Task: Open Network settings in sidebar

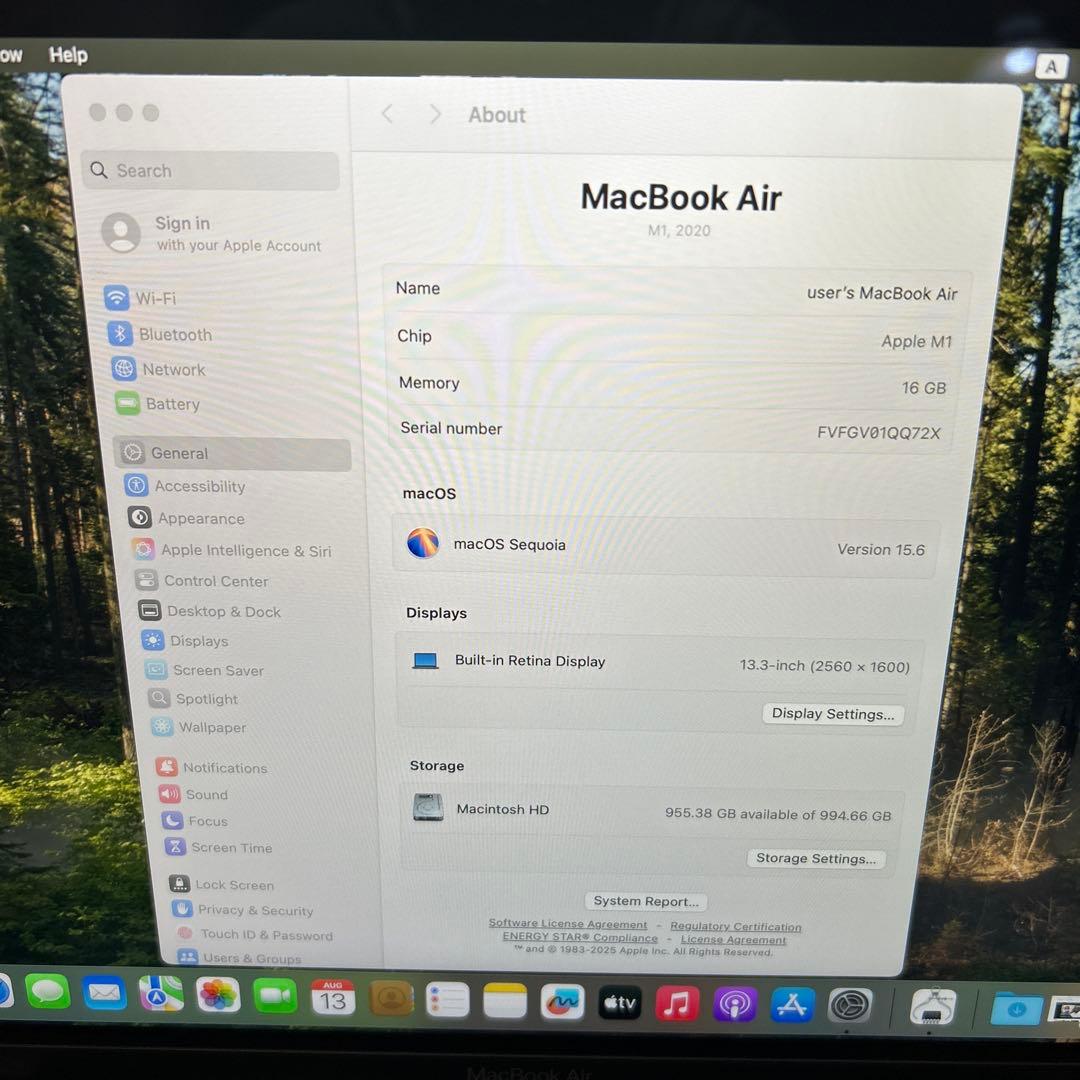Action: click(x=158, y=369)
